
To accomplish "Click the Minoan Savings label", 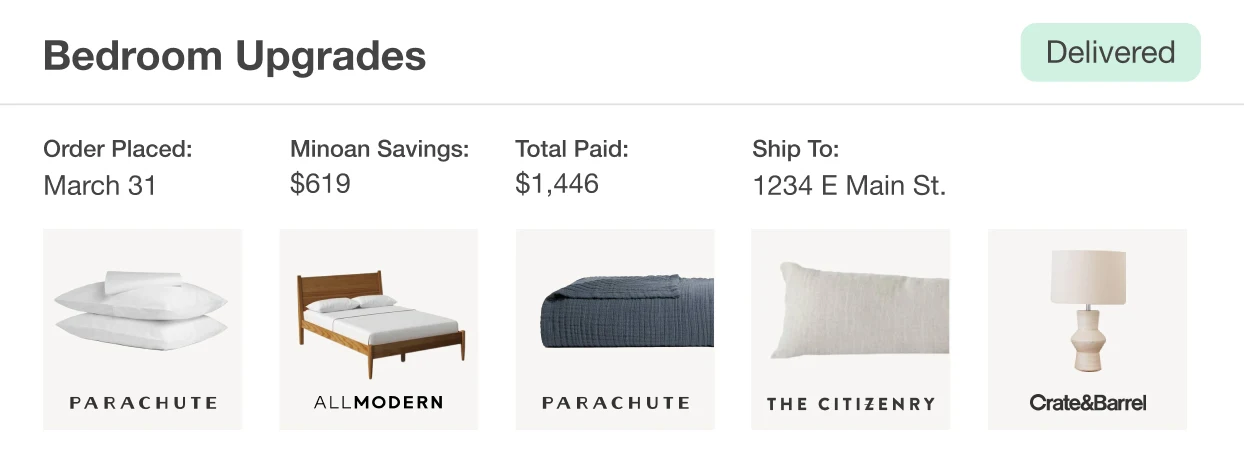I will coord(379,149).
